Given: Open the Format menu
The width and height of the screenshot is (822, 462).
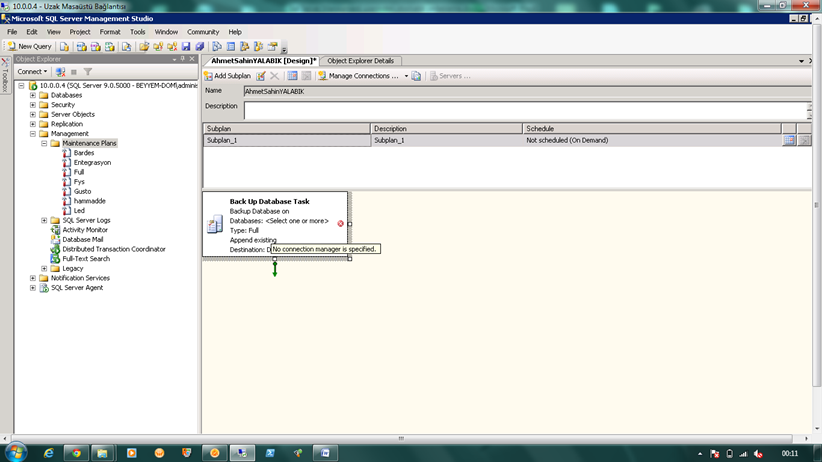Looking at the screenshot, I should [x=110, y=32].
